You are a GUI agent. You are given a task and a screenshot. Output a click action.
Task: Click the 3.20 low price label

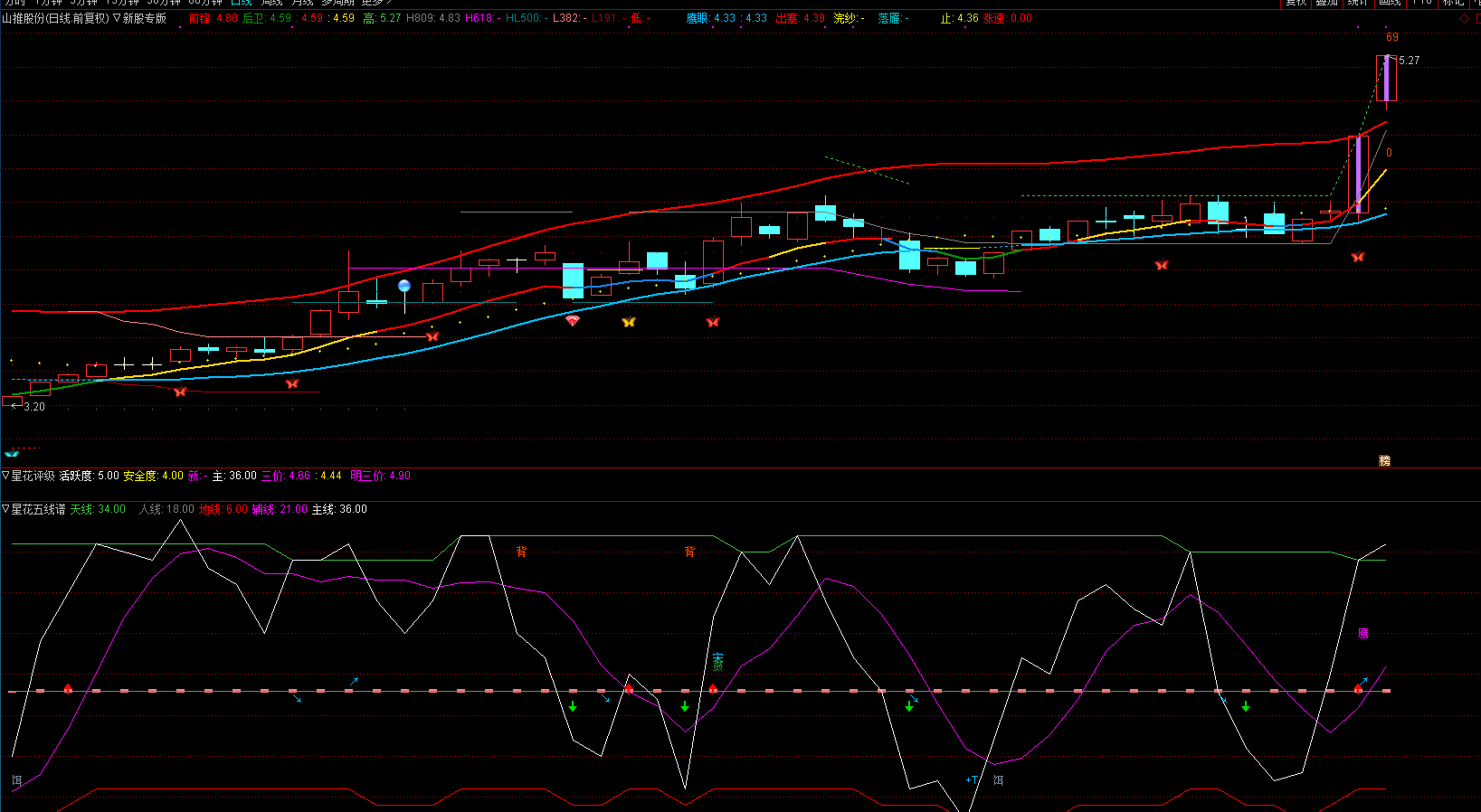33,407
